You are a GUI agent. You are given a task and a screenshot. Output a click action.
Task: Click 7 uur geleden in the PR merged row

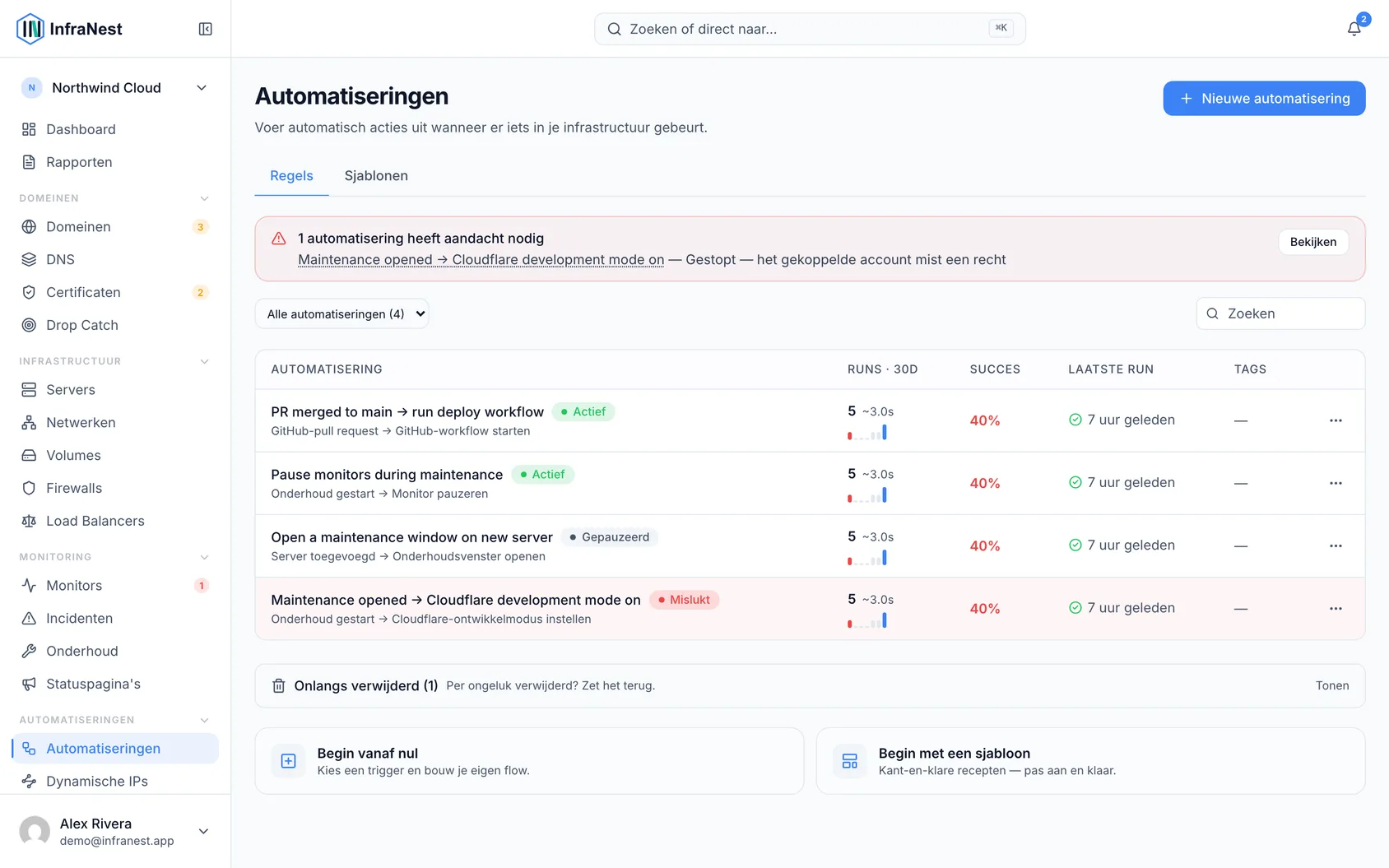click(1122, 420)
